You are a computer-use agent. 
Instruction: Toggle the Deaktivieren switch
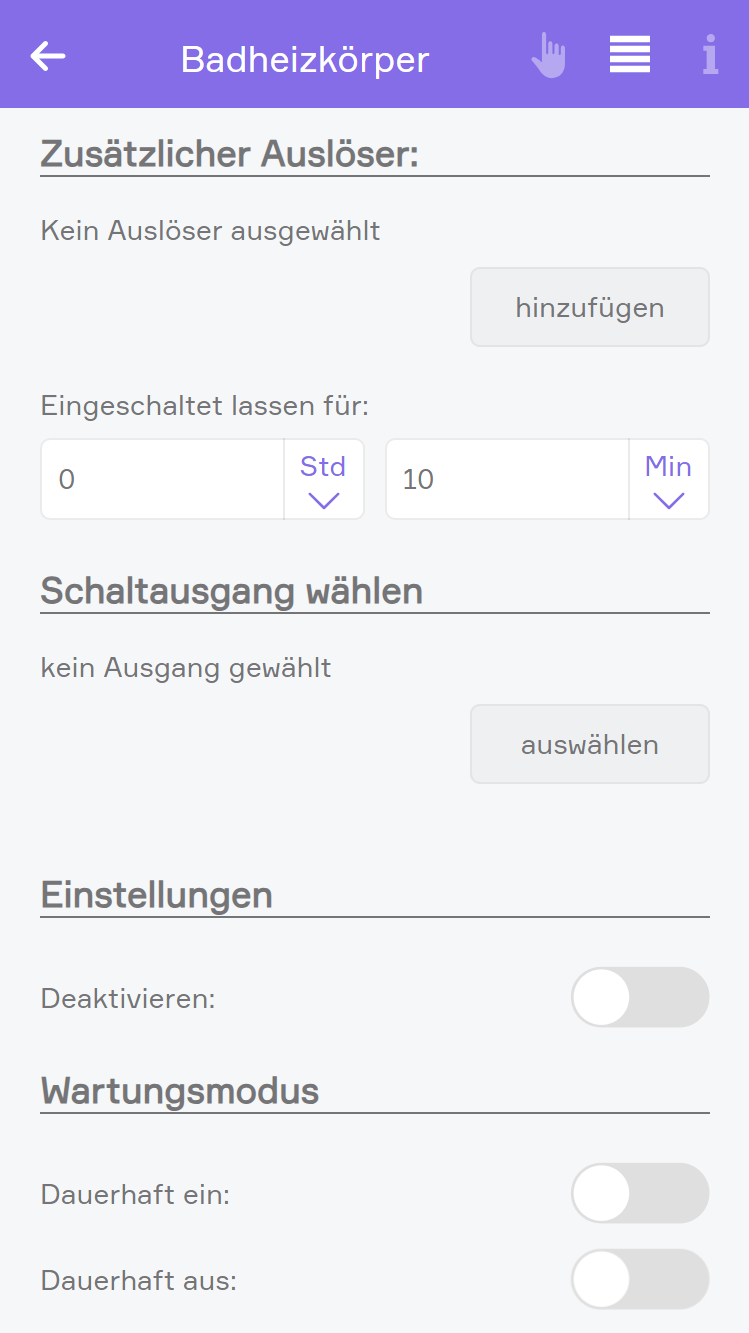pyautogui.click(x=640, y=997)
